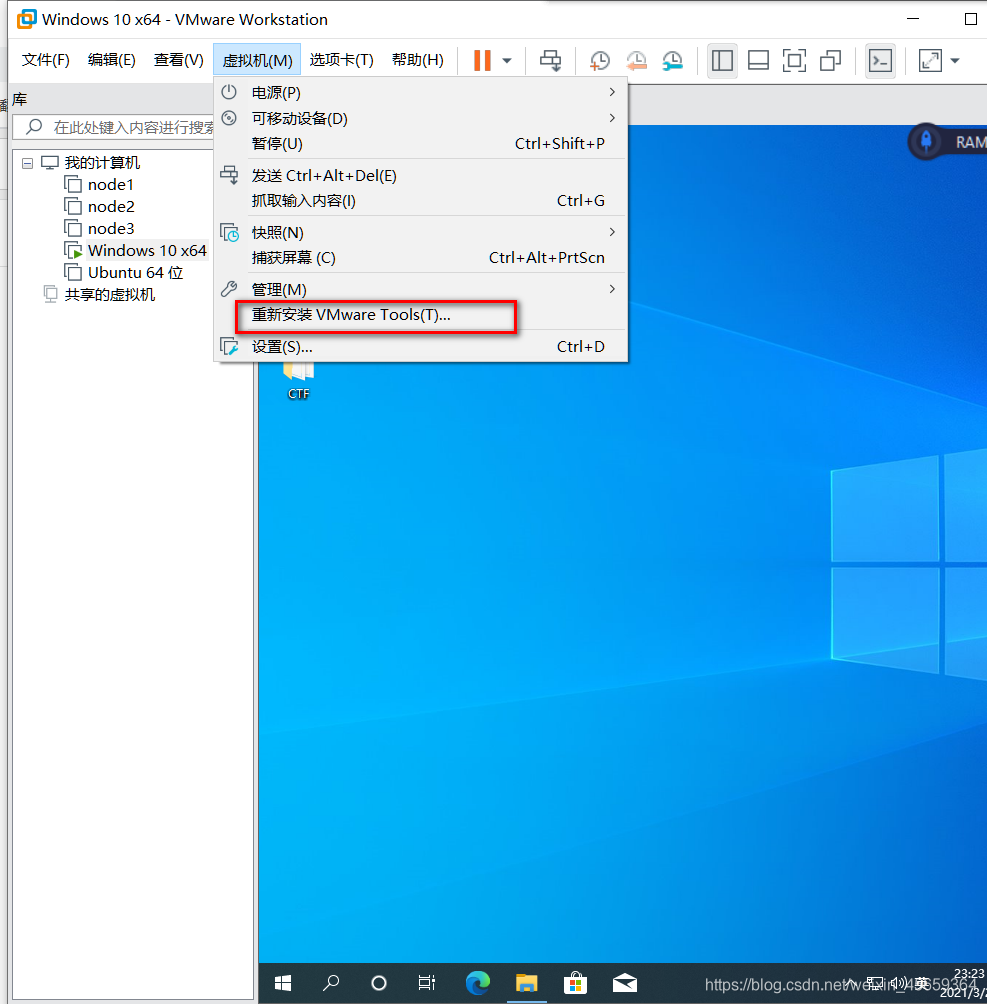The image size is (987, 1004).
Task: Select 发送 Ctrl+Alt+Del(E) menu entry
Action: pyautogui.click(x=420, y=175)
